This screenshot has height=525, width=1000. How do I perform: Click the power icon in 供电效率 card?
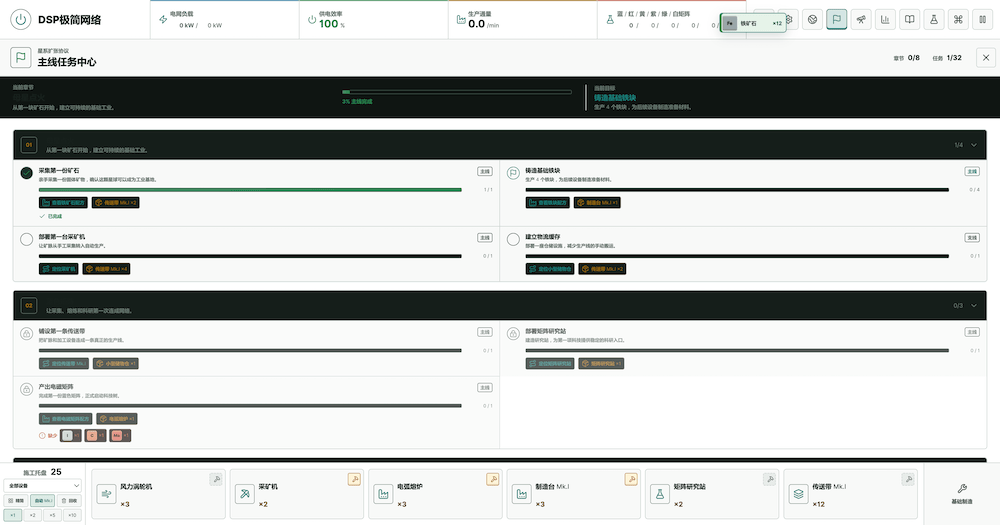pos(312,20)
